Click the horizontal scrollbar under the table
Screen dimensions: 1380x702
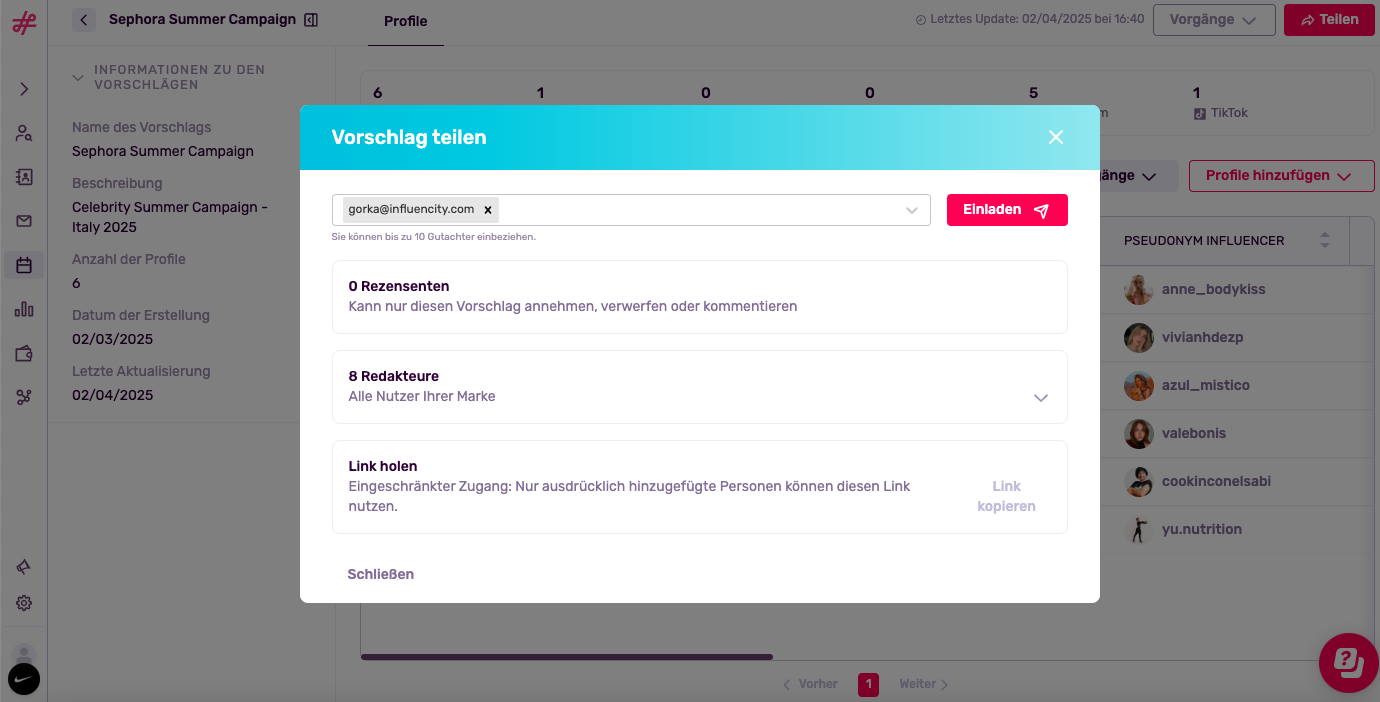567,657
